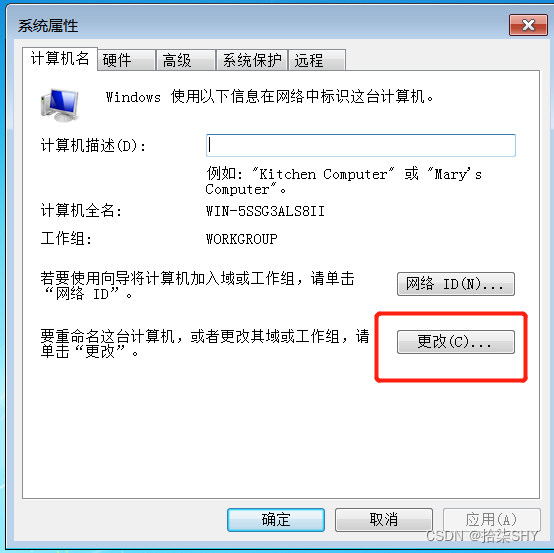
Task: Dismiss dialog with 取消 button
Action: [384, 519]
